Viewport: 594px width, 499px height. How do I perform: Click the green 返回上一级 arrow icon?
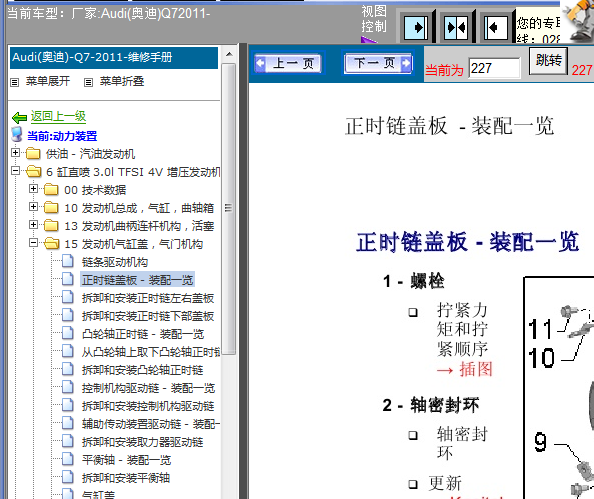point(19,117)
